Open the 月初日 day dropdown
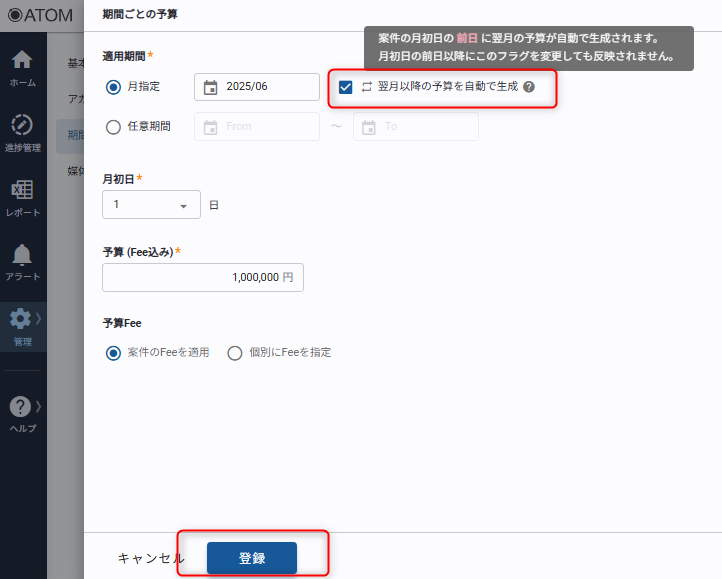722x579 pixels. [151, 205]
